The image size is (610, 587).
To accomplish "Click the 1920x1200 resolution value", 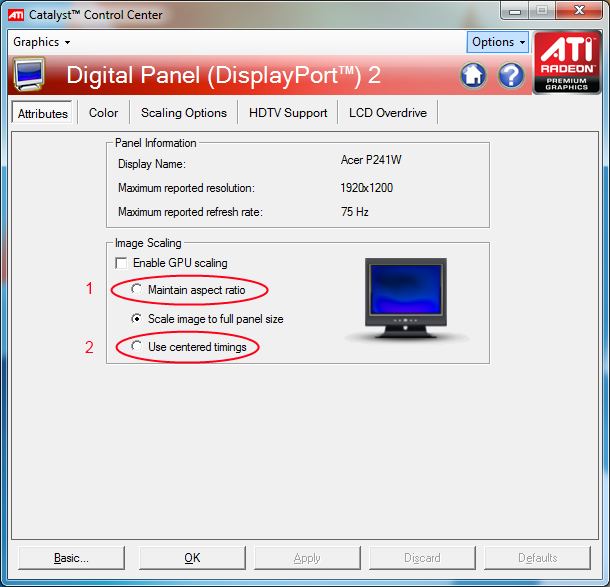I will [x=366, y=188].
